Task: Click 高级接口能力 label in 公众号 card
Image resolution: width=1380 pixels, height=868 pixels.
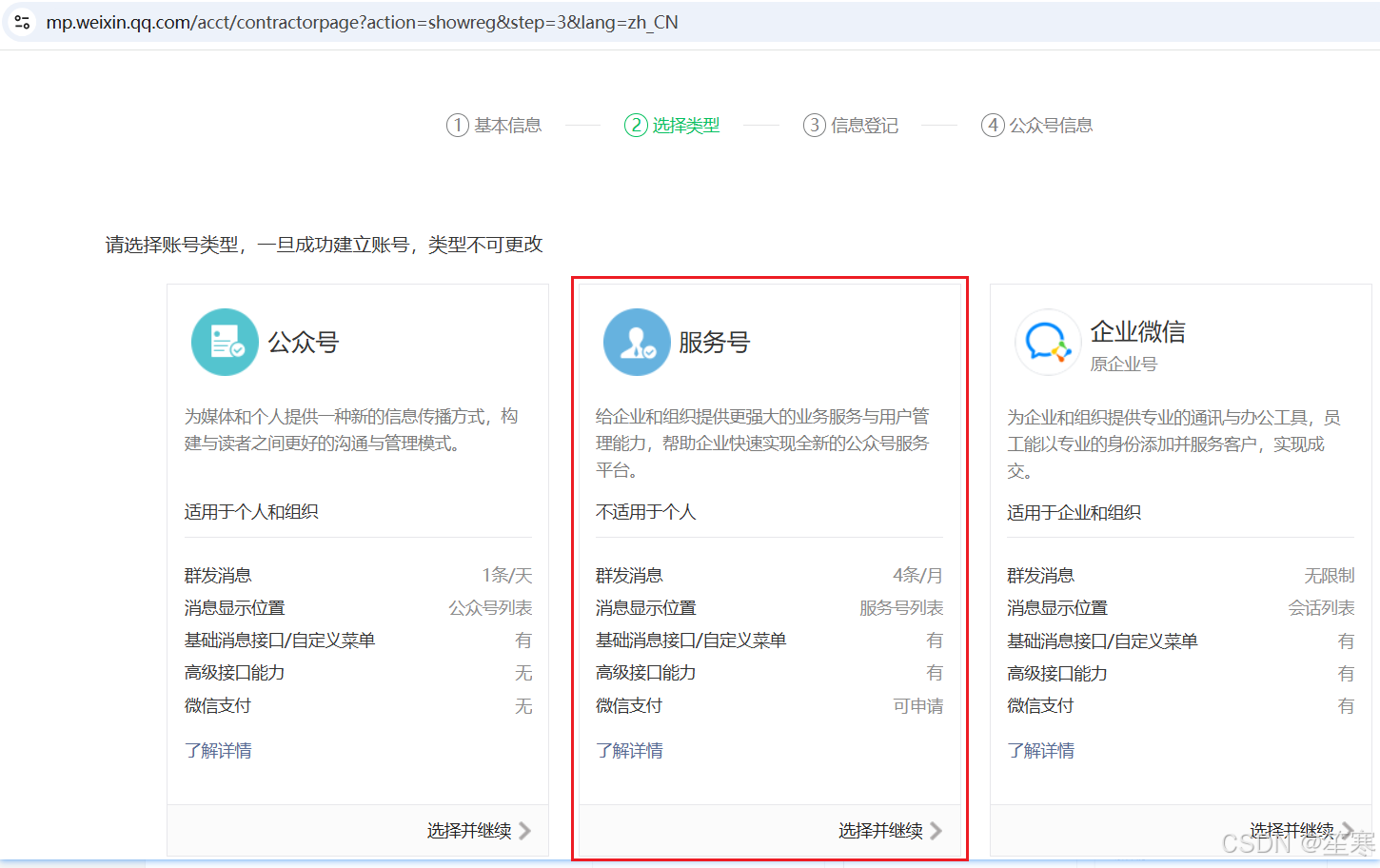Action: [x=234, y=673]
